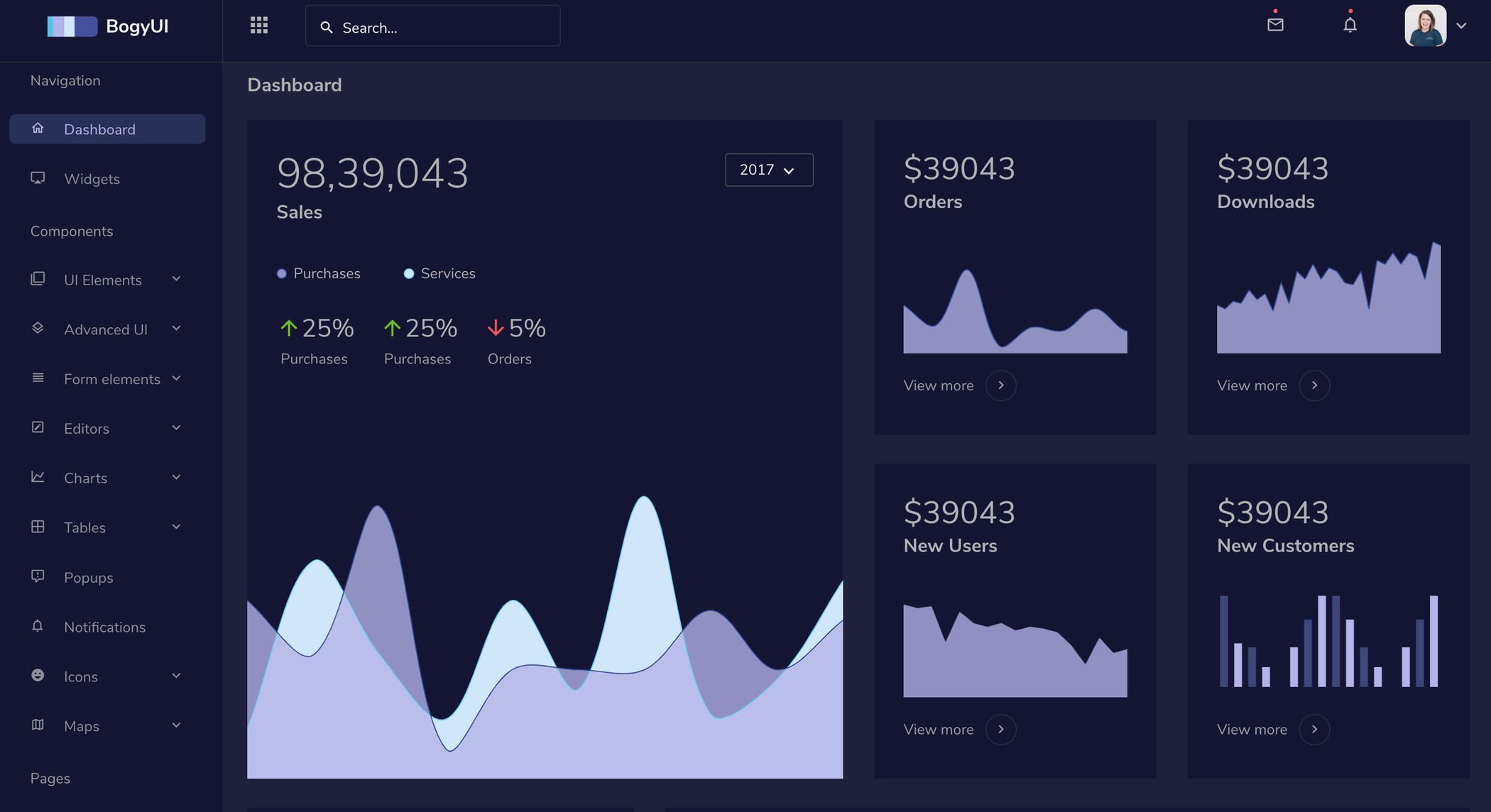The height and width of the screenshot is (812, 1491).
Task: Toggle the Services legend series
Action: [439, 273]
